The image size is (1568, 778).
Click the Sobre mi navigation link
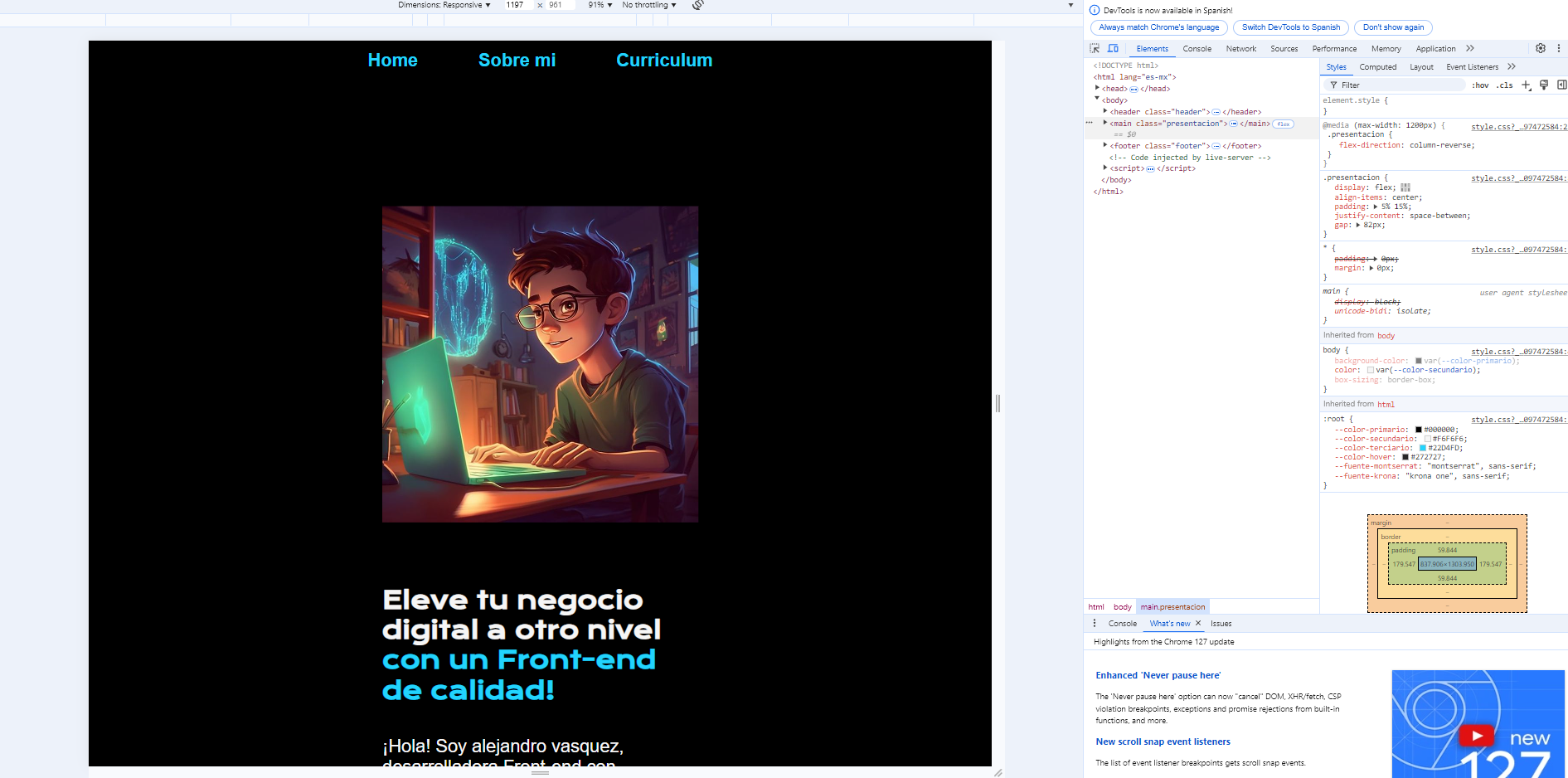pos(517,60)
